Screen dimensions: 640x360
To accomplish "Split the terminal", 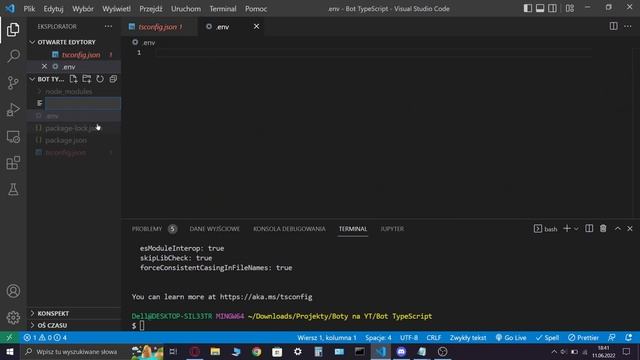I will click(x=589, y=229).
